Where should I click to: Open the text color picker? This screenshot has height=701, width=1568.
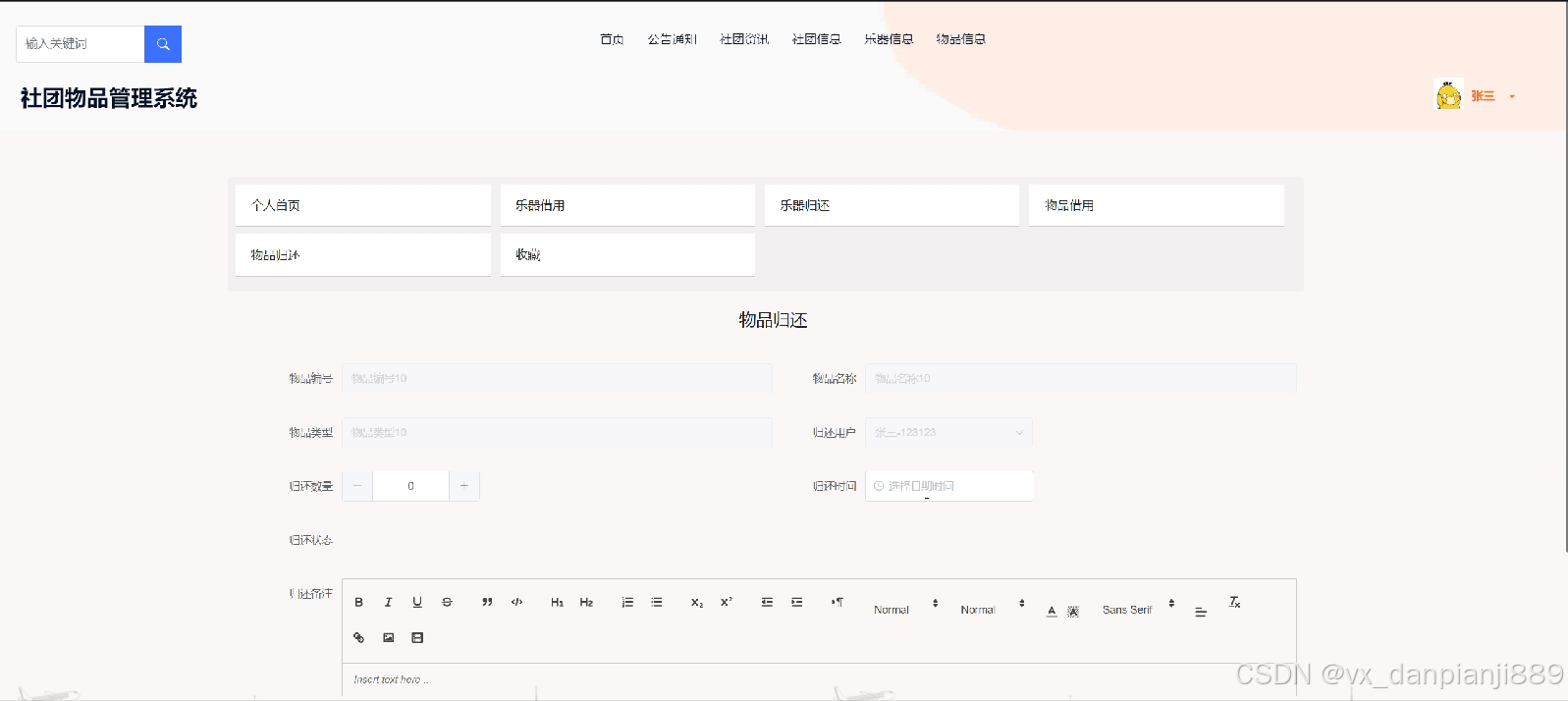[x=1052, y=611]
